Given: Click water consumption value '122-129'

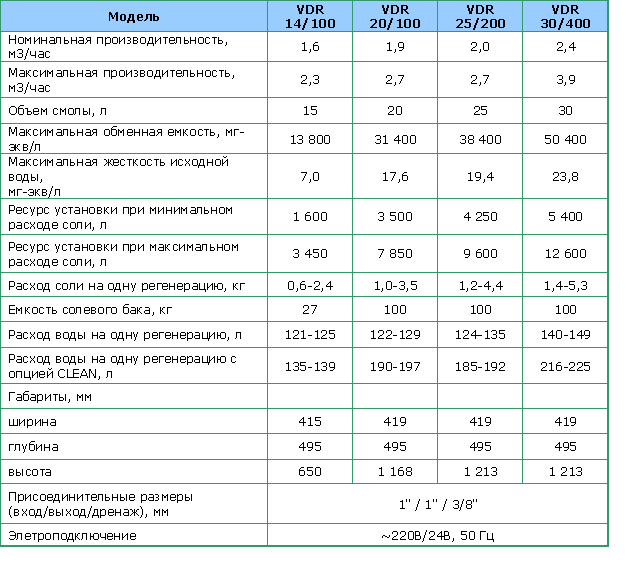Looking at the screenshot, I should pyautogui.click(x=395, y=335).
